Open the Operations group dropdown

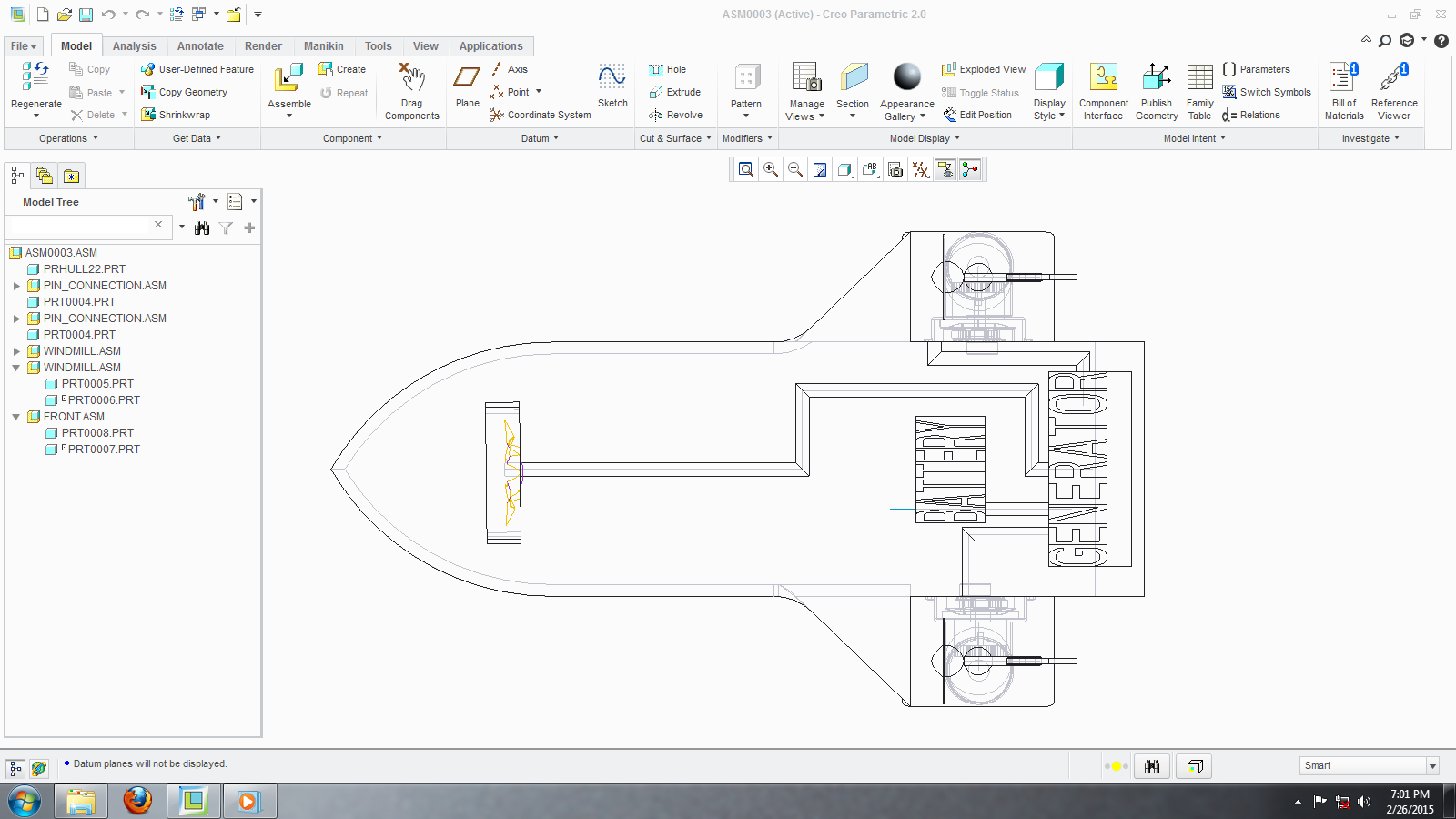pos(68,138)
